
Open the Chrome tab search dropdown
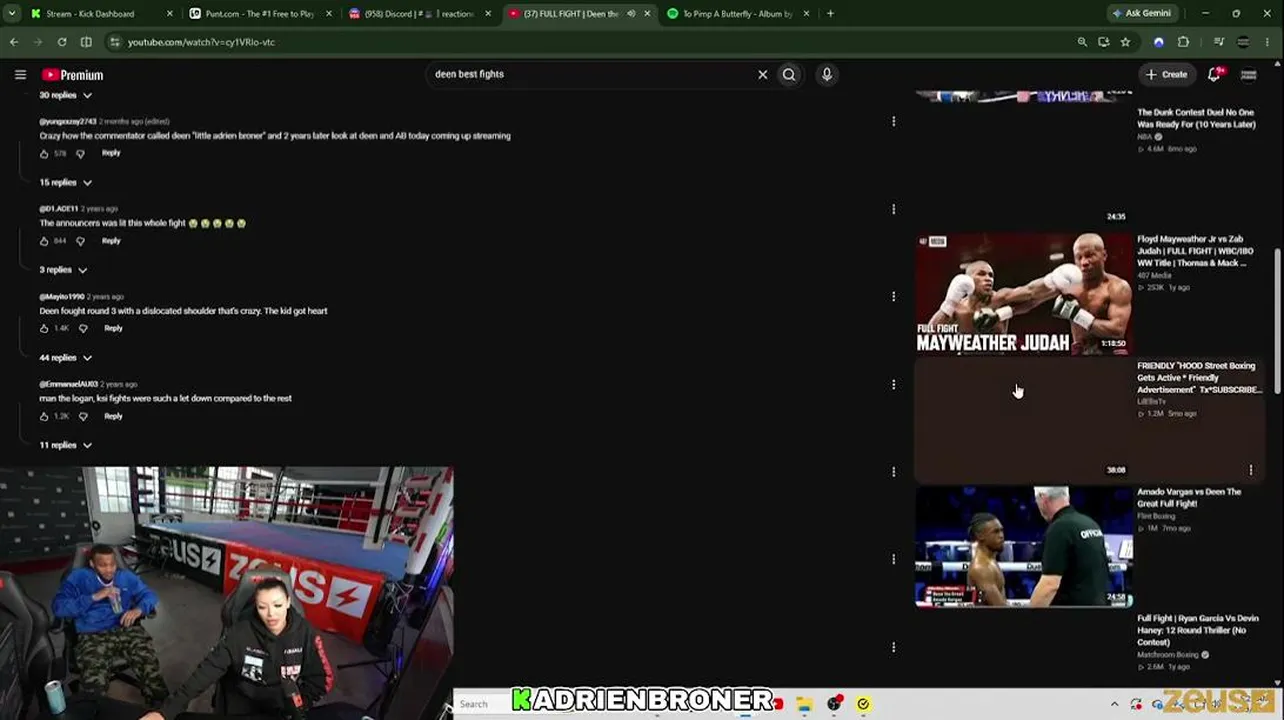coord(14,14)
